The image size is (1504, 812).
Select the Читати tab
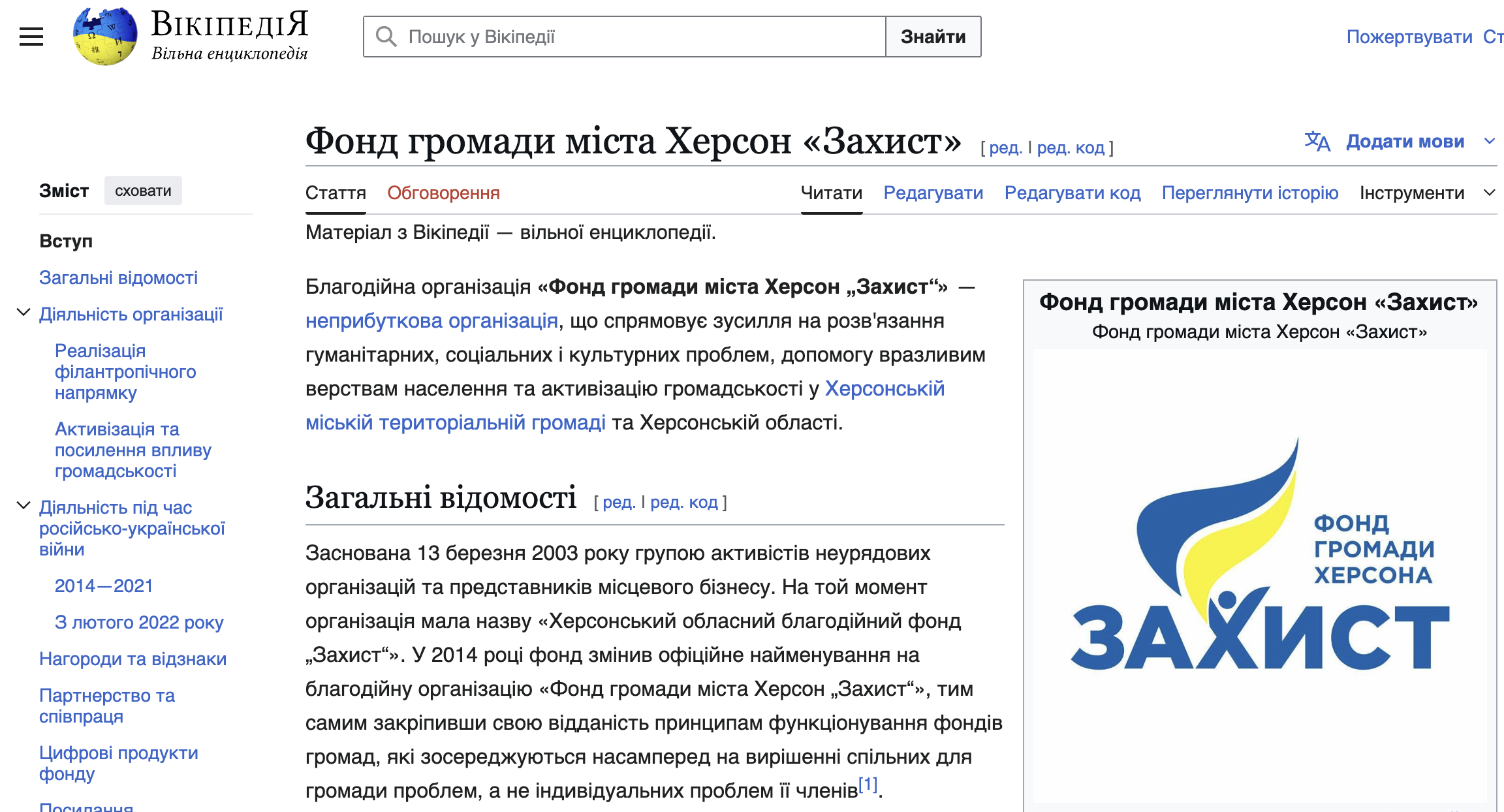point(832,193)
